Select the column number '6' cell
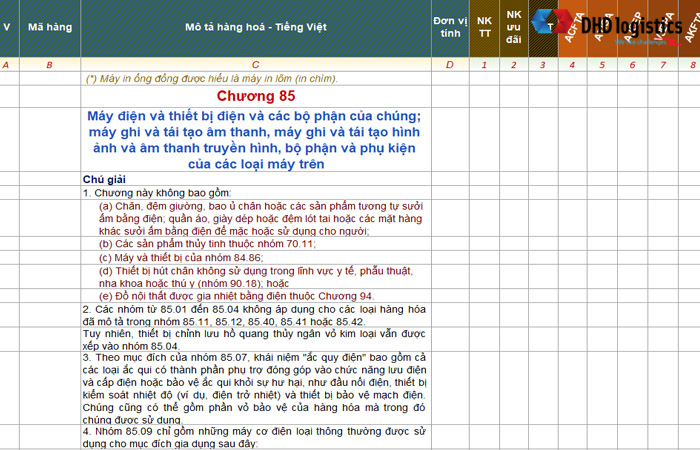700x450 pixels. pyautogui.click(x=632, y=65)
